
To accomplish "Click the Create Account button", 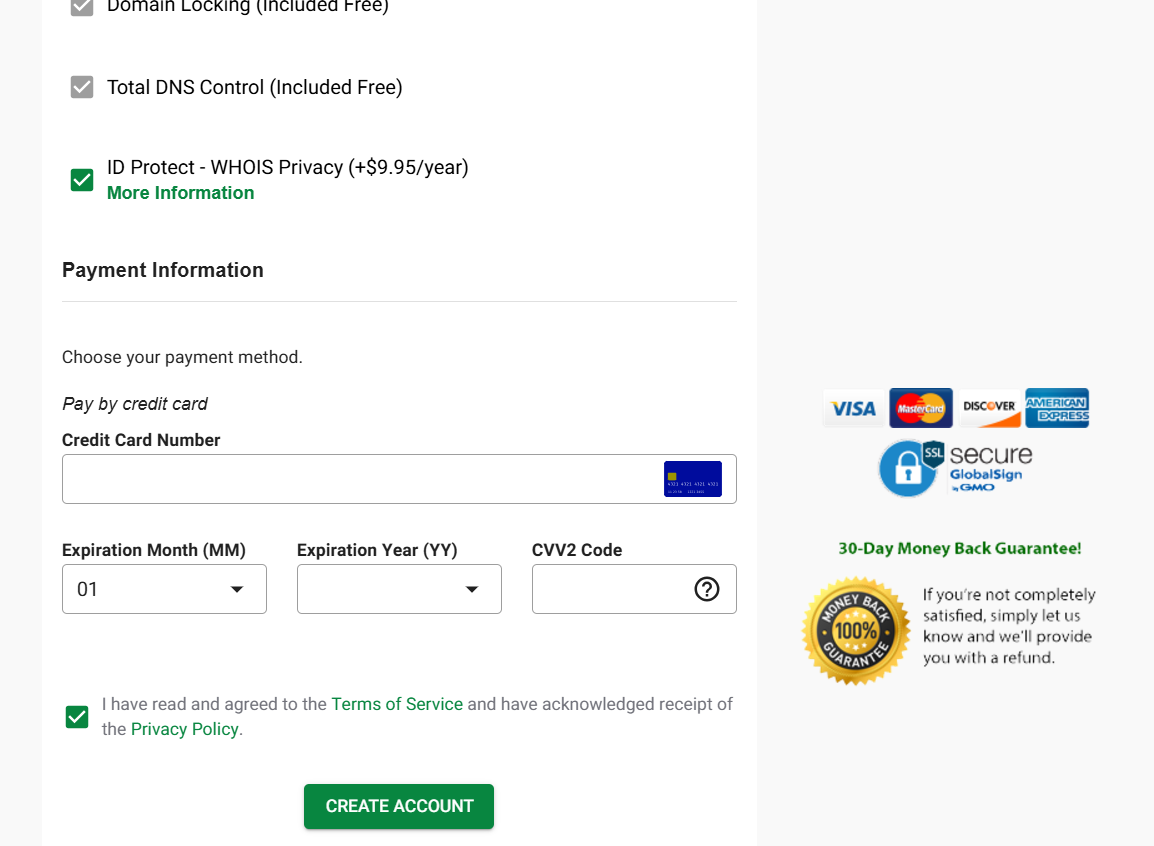I will pyautogui.click(x=399, y=806).
